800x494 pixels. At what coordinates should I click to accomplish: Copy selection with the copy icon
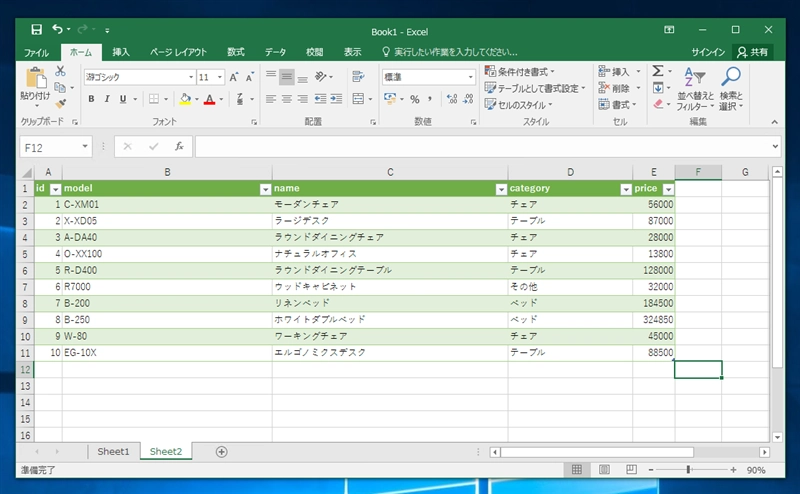[60, 87]
